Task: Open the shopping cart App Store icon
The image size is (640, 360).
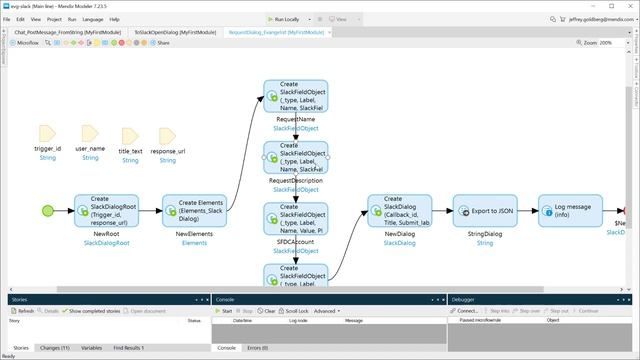Action: point(562,19)
